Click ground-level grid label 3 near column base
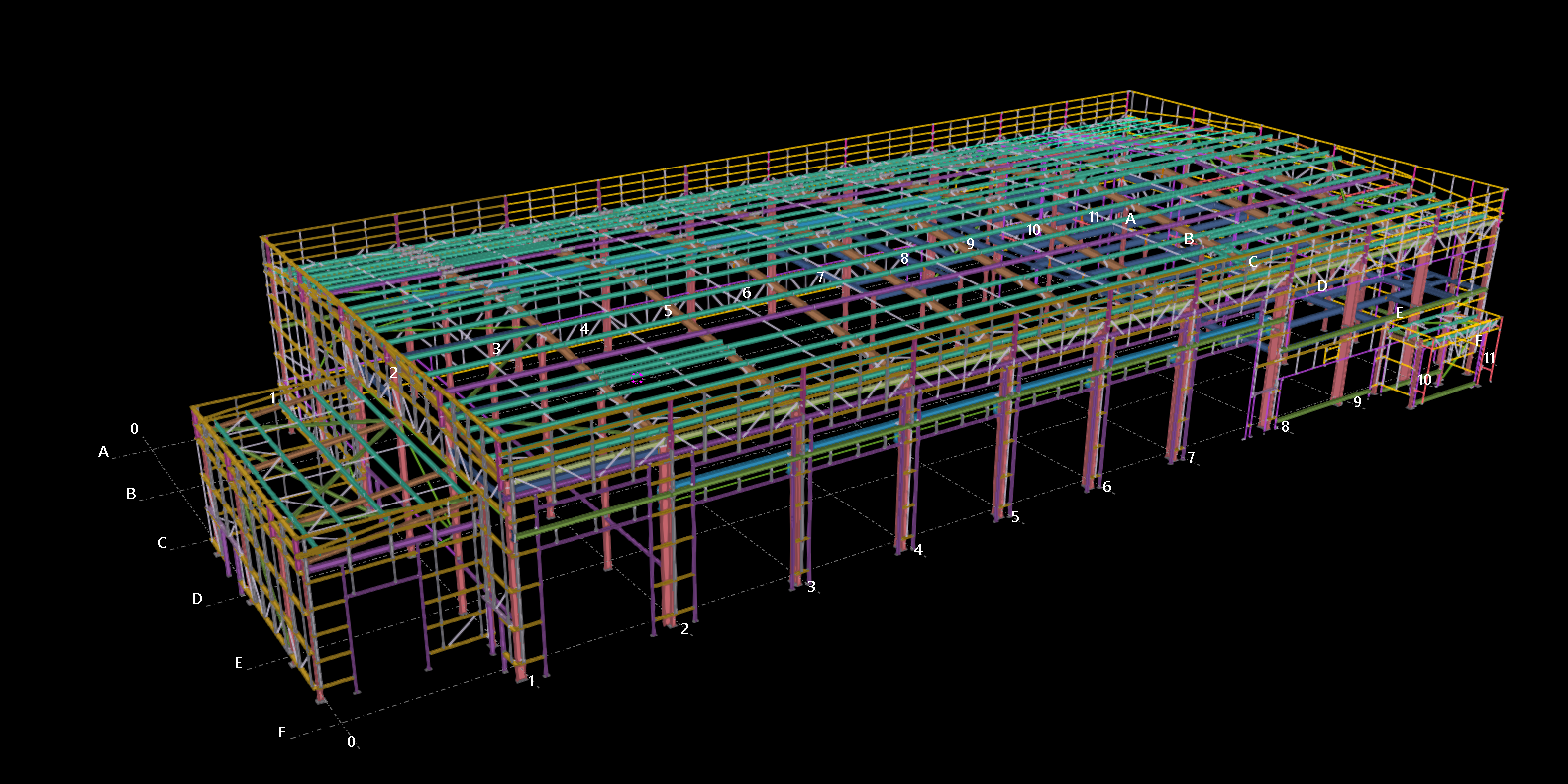 tap(811, 587)
